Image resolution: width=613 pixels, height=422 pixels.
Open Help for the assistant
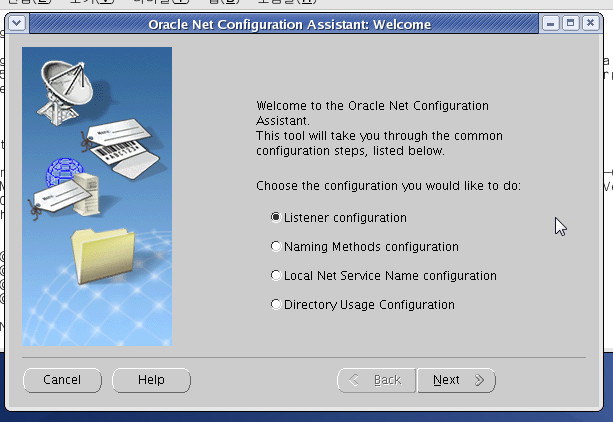151,380
